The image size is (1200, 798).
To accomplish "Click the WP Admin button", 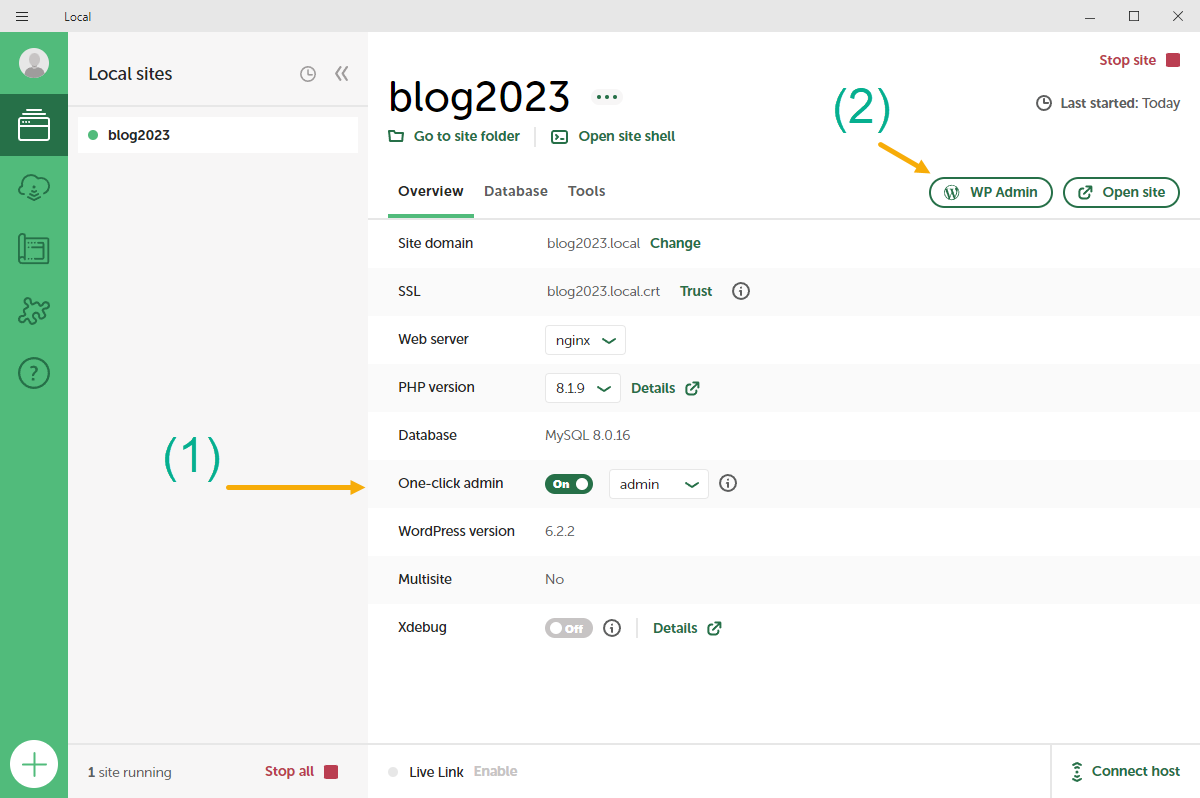I will pyautogui.click(x=990, y=192).
